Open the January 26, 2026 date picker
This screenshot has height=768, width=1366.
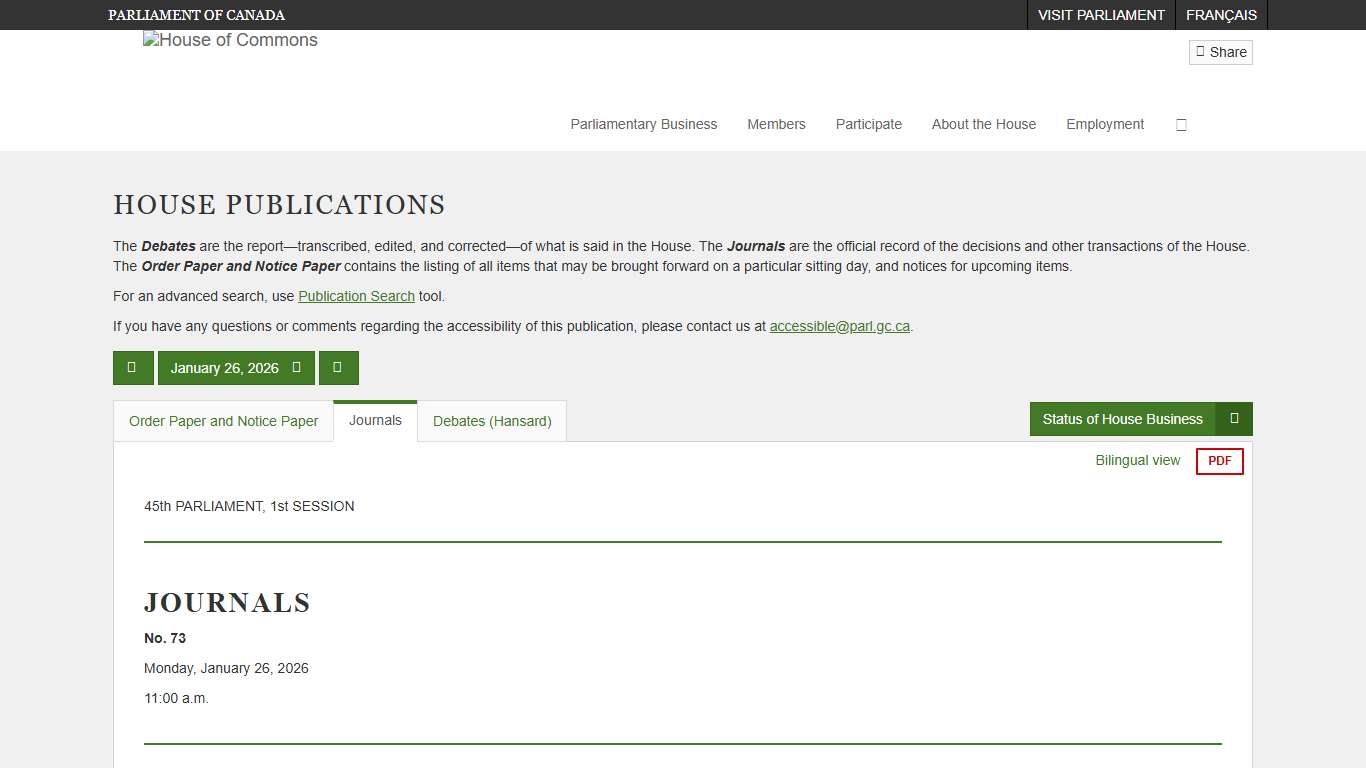[x=236, y=368]
